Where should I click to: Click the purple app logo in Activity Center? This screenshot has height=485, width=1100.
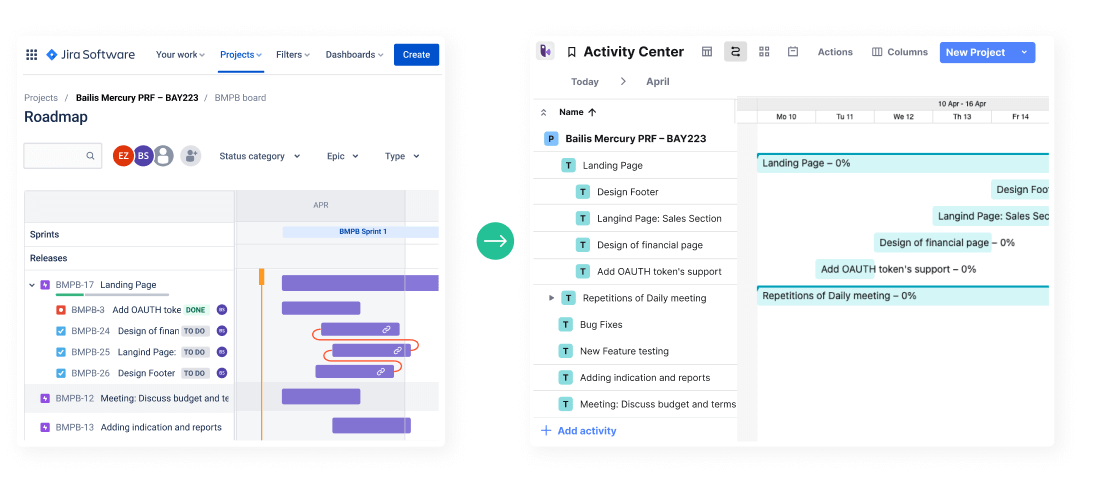point(545,51)
